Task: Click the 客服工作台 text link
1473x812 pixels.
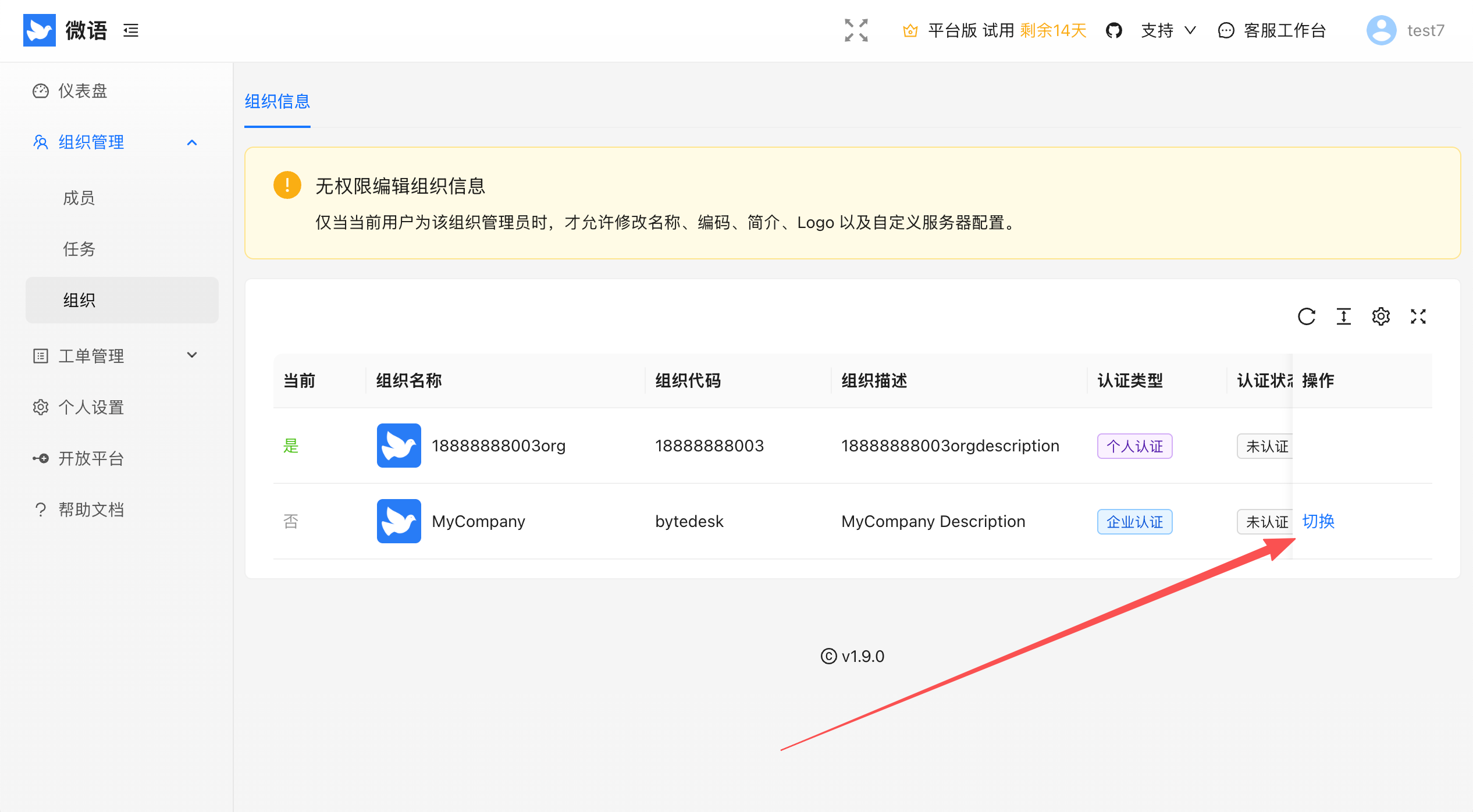Action: (x=1285, y=30)
